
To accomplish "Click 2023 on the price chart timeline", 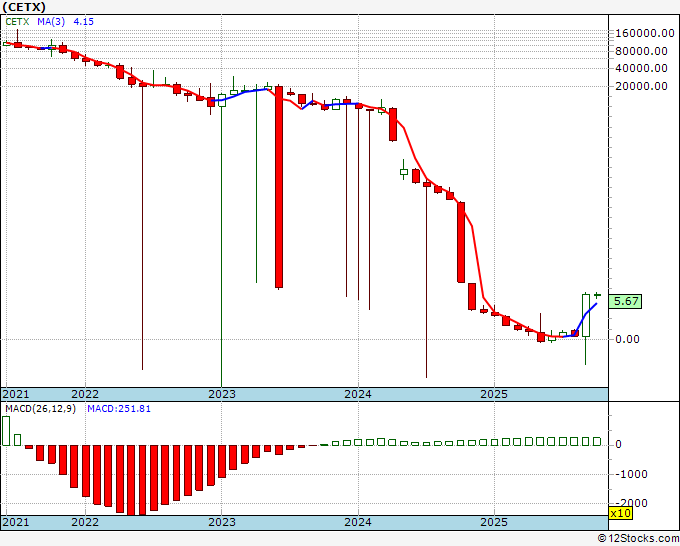I will (x=222, y=394).
